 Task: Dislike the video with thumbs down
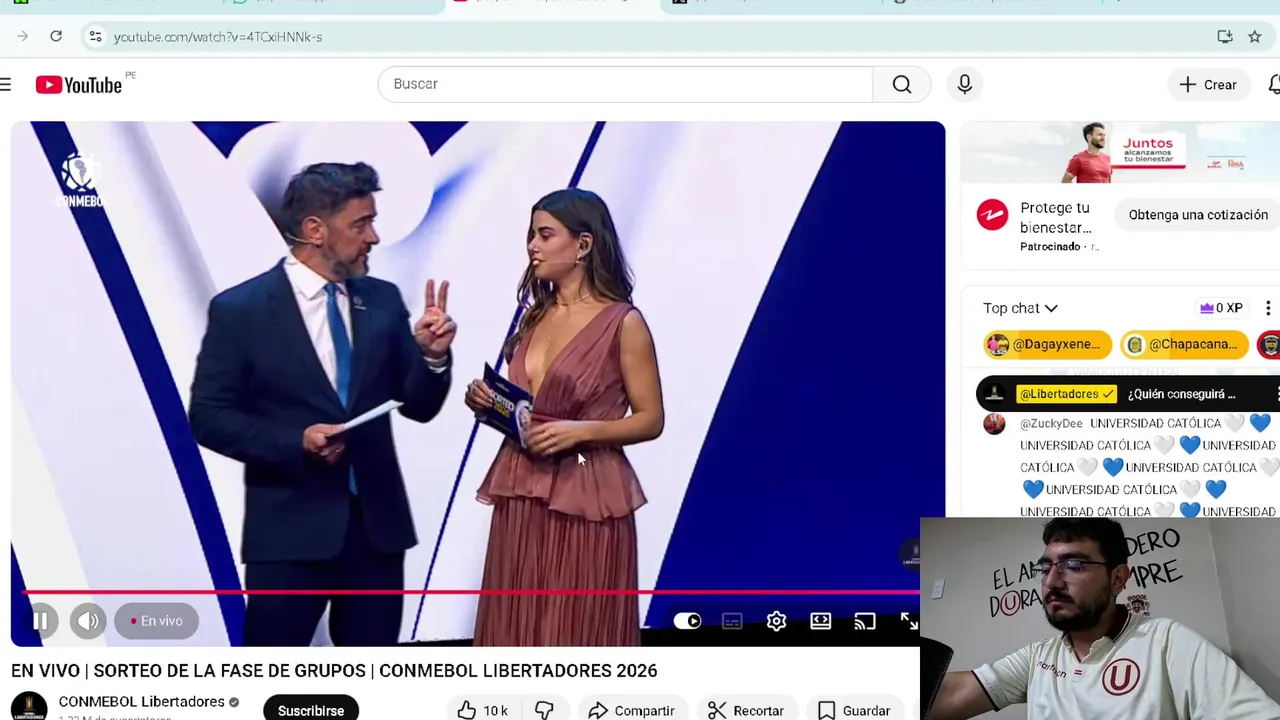(x=544, y=710)
